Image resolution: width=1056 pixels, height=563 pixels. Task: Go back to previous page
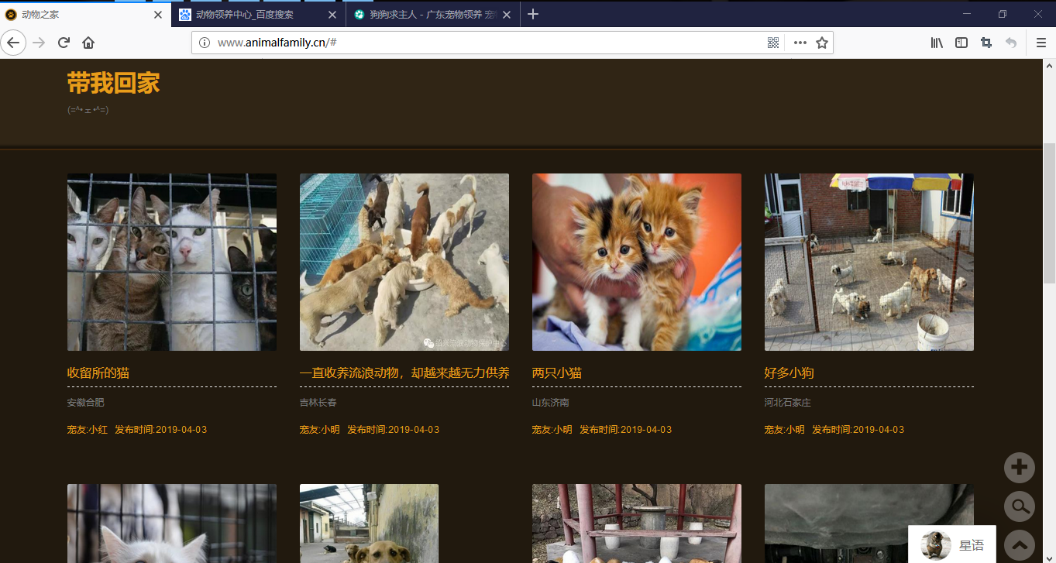[13, 42]
